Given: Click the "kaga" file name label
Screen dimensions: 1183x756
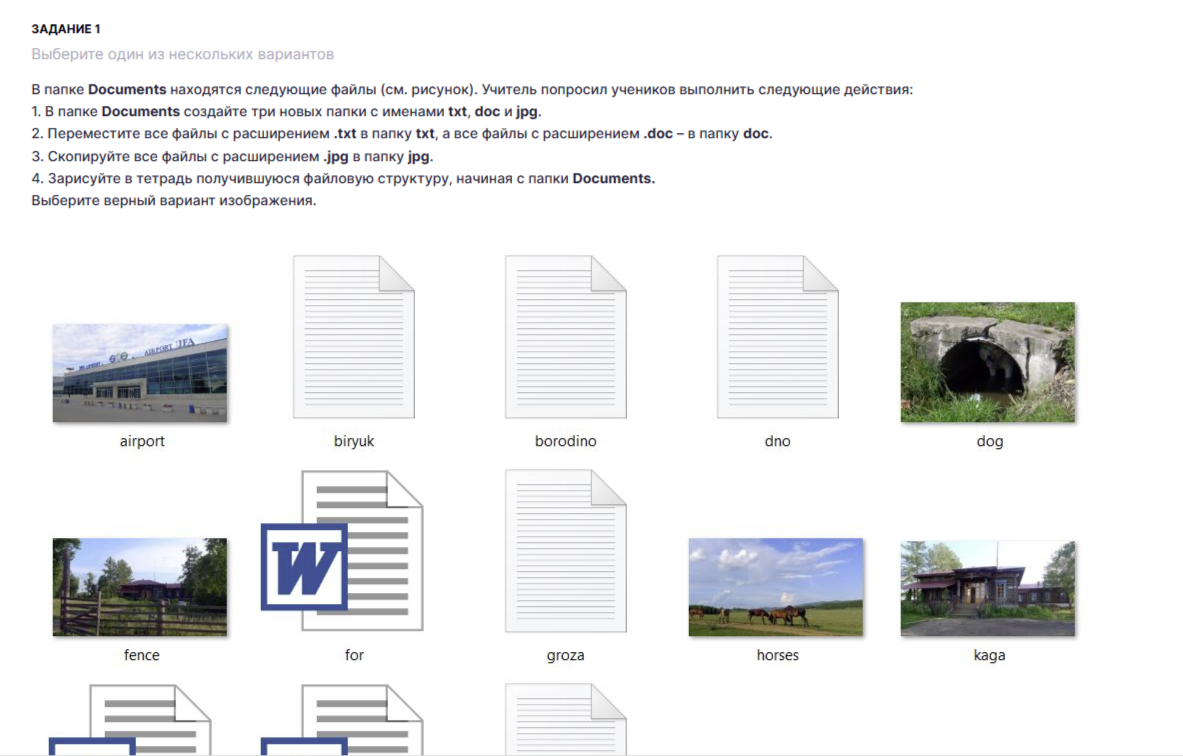Looking at the screenshot, I should (990, 656).
